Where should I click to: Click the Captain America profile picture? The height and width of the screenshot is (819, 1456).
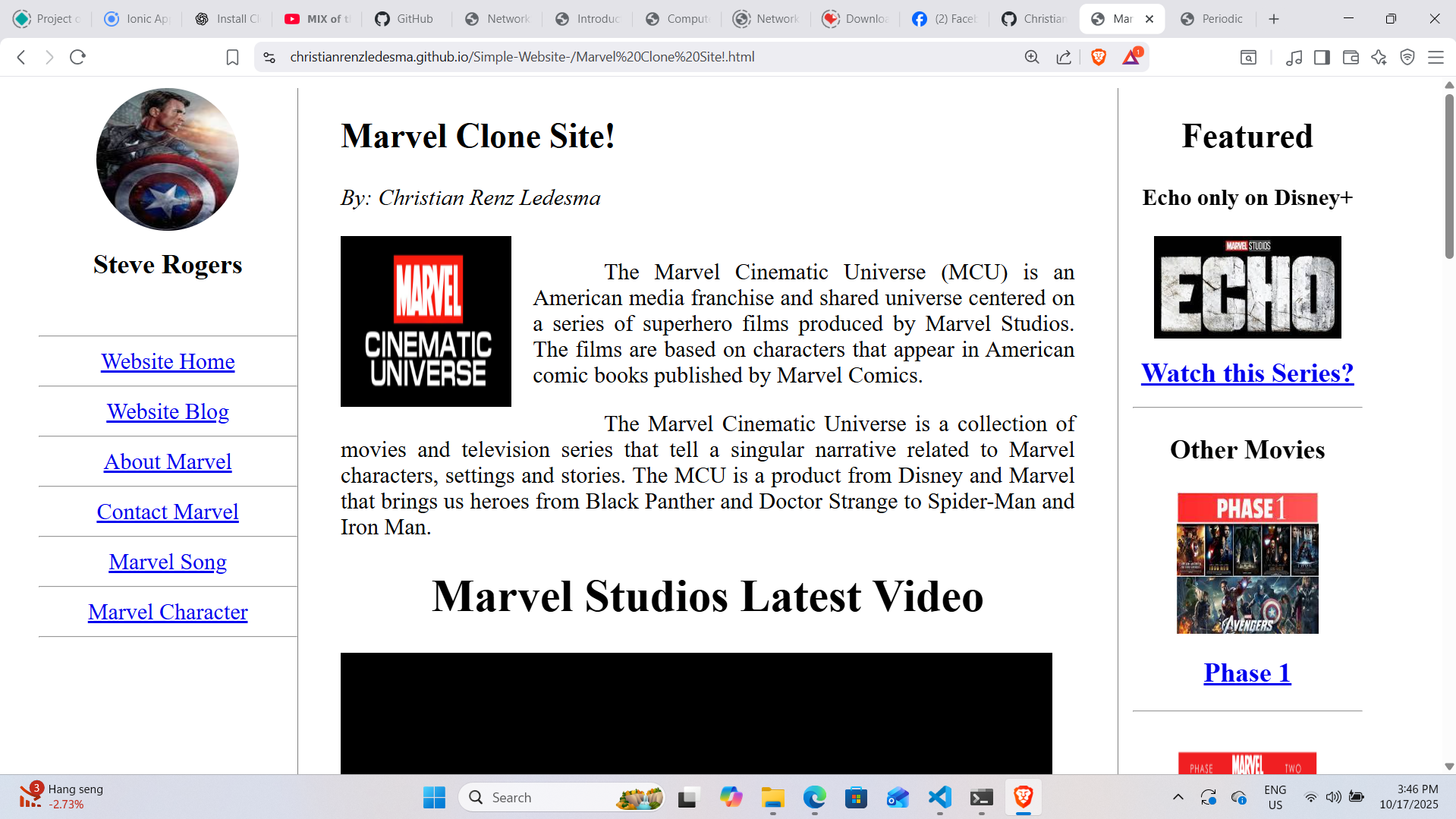(168, 159)
